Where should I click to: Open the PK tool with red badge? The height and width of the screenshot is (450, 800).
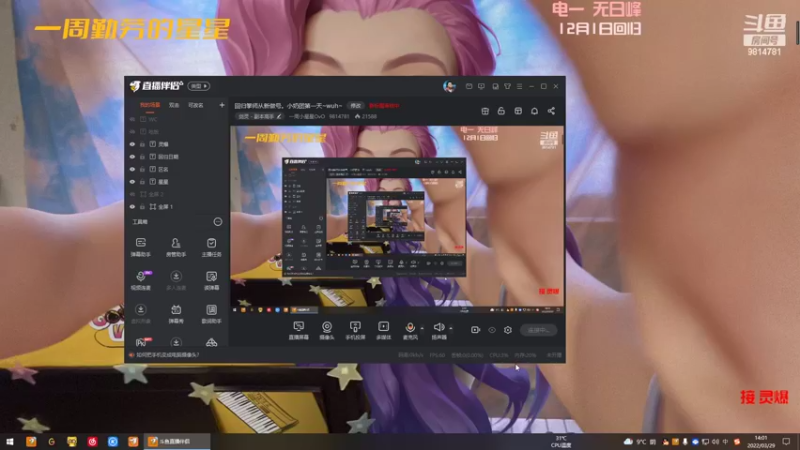coord(142,341)
